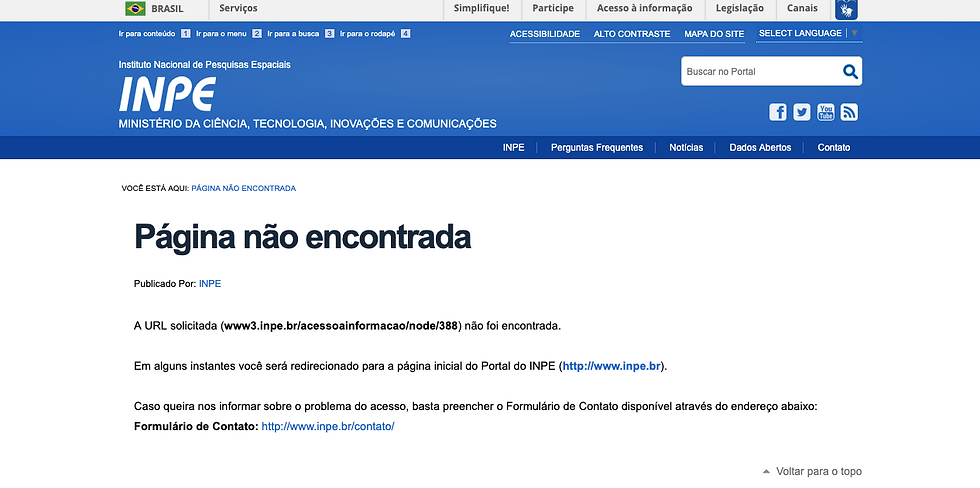Open the http://www.inpe.br link

click(612, 367)
